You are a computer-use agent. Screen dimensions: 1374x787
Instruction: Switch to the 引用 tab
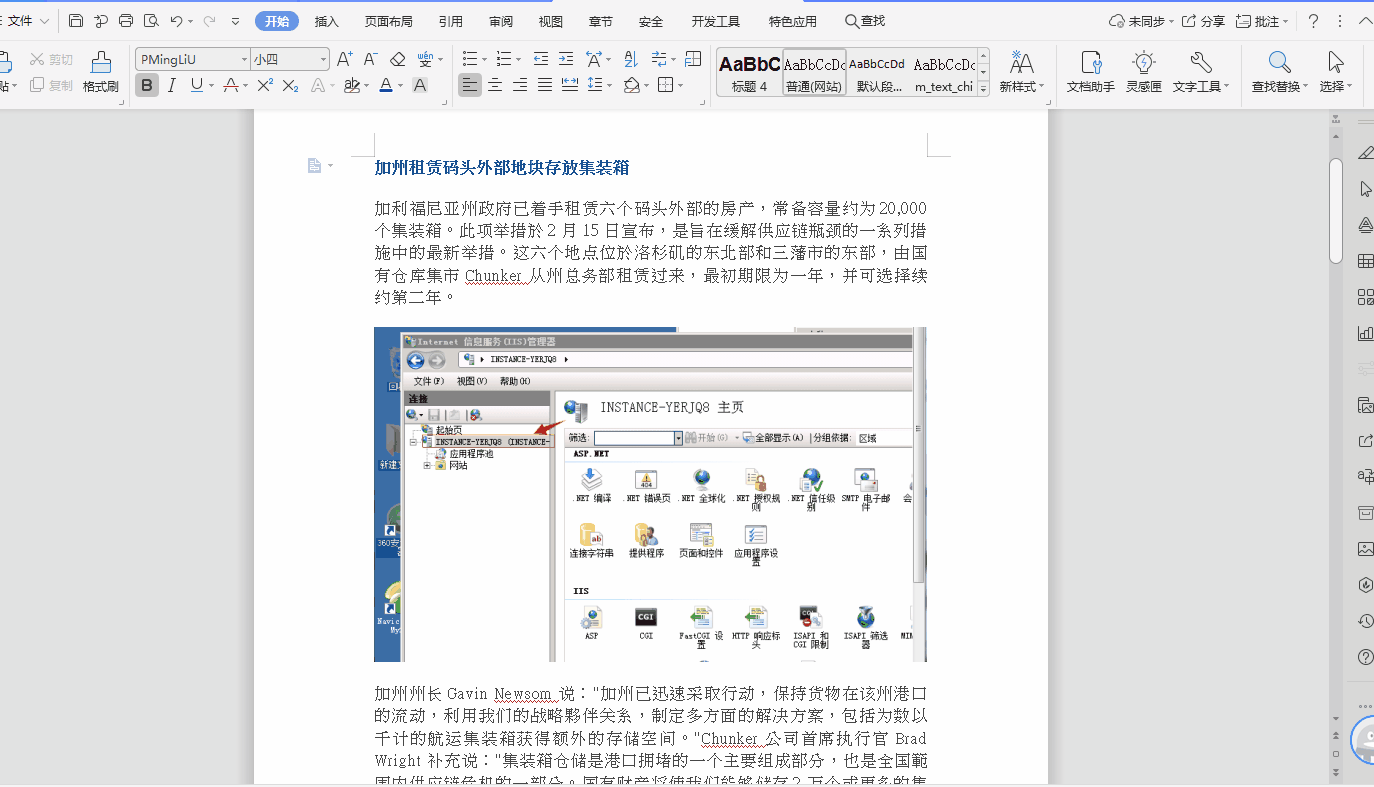pyautogui.click(x=450, y=21)
